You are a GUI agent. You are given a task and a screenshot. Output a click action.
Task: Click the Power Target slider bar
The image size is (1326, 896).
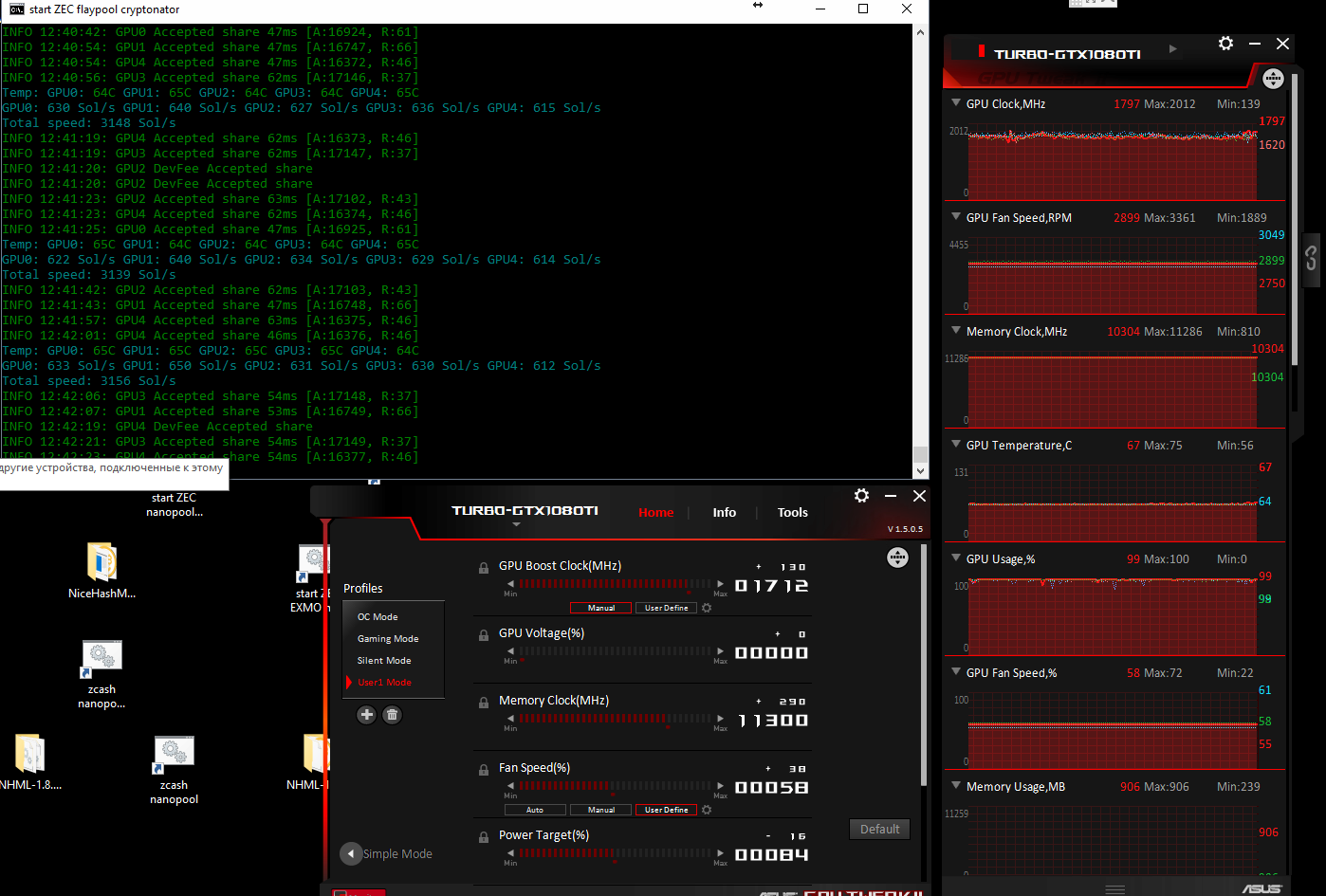coord(615,853)
